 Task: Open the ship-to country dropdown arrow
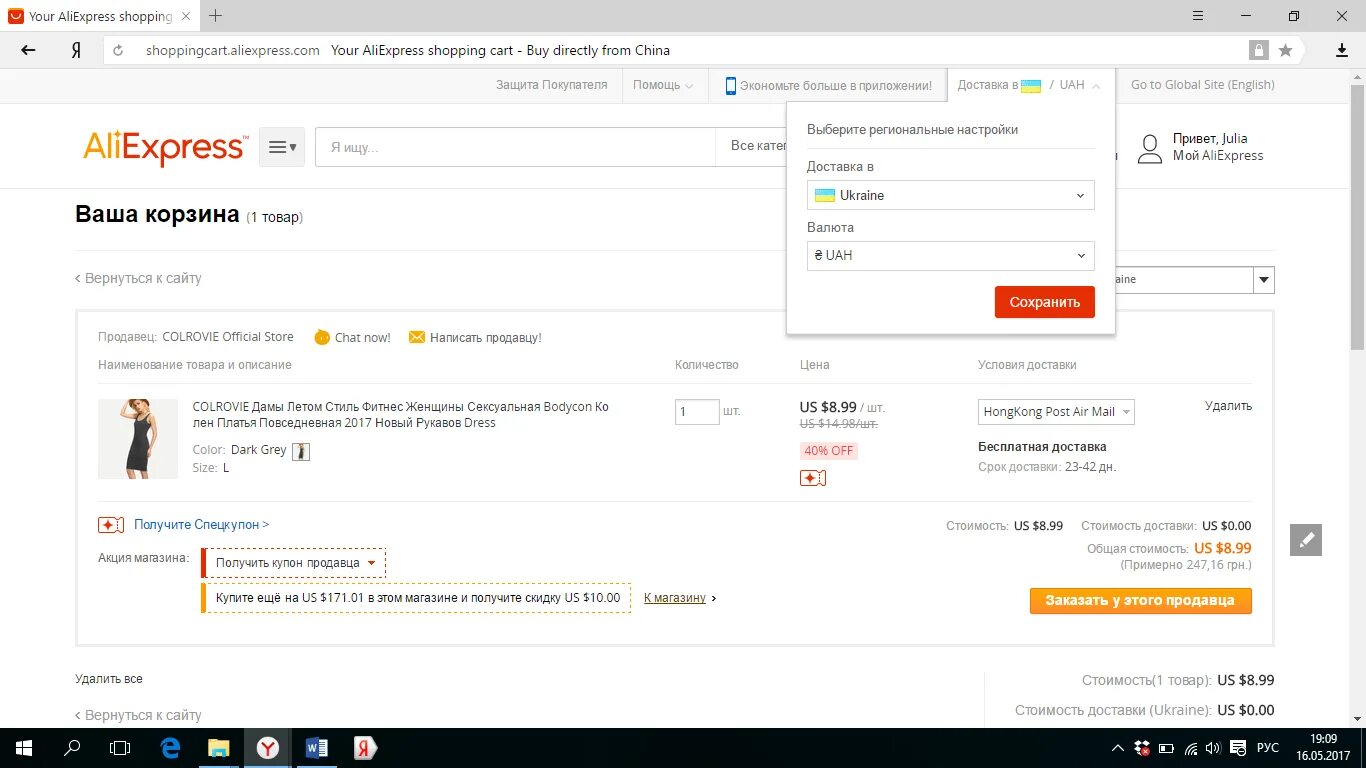coord(1264,280)
